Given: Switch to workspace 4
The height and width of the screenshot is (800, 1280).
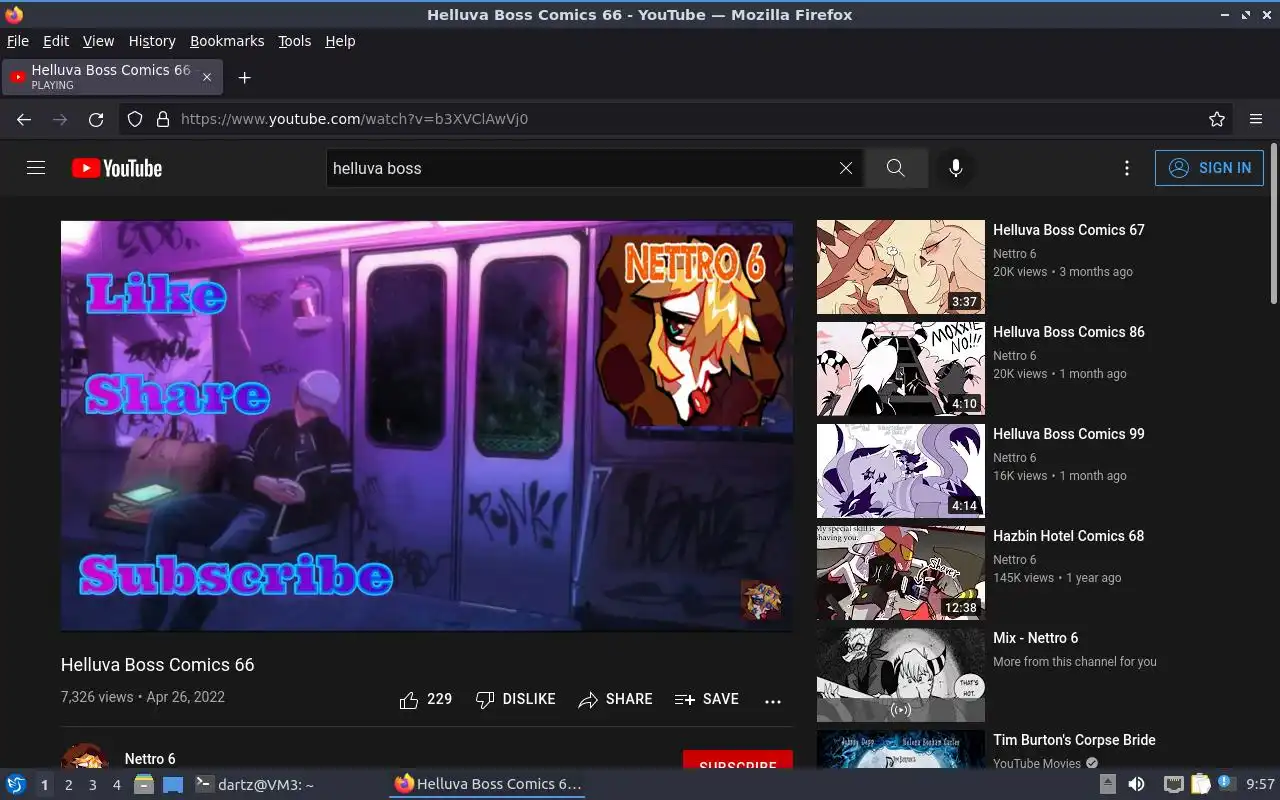Looking at the screenshot, I should [x=116, y=785].
